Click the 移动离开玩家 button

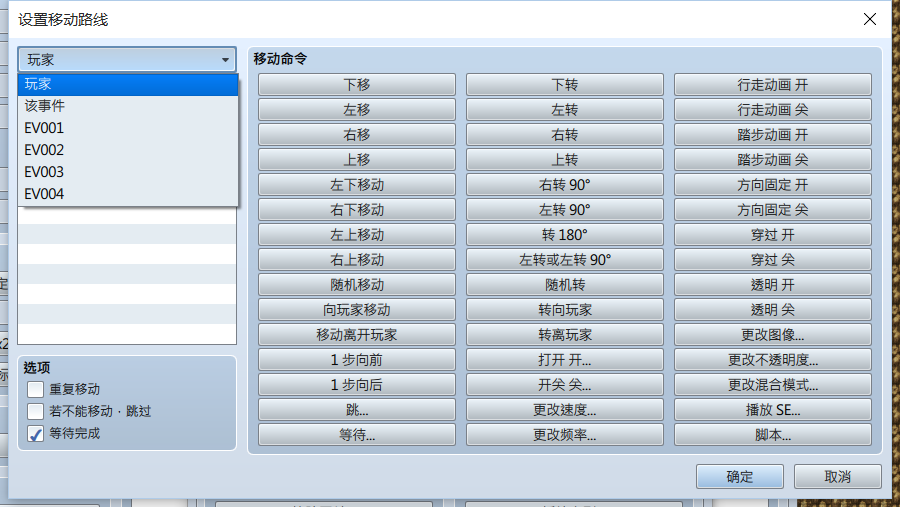tap(356, 335)
